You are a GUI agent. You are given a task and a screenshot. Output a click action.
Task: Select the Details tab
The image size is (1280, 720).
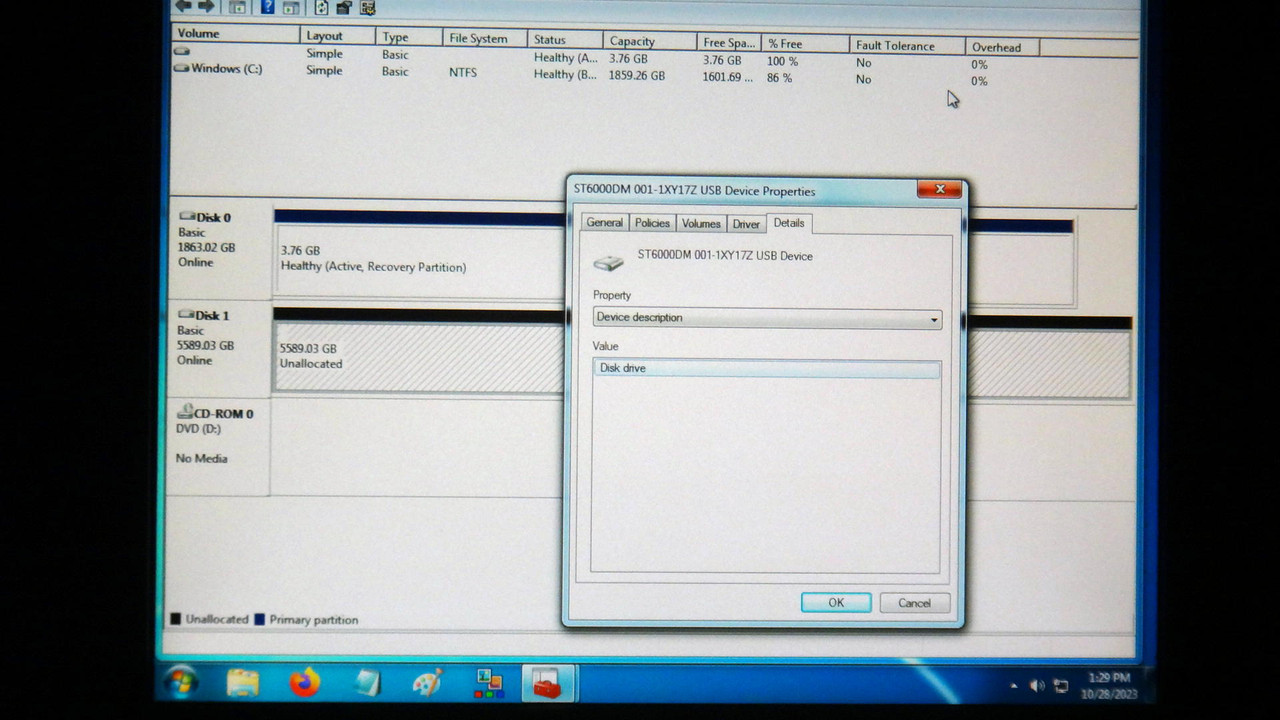(x=789, y=223)
